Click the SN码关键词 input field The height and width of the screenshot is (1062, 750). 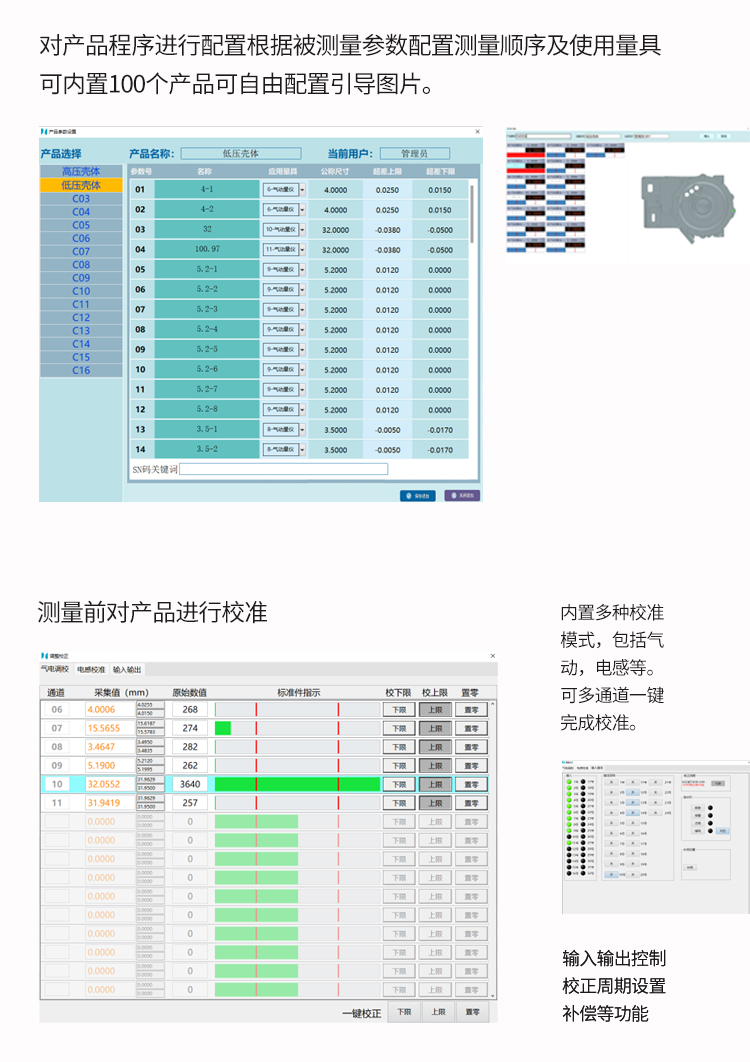(x=283, y=469)
